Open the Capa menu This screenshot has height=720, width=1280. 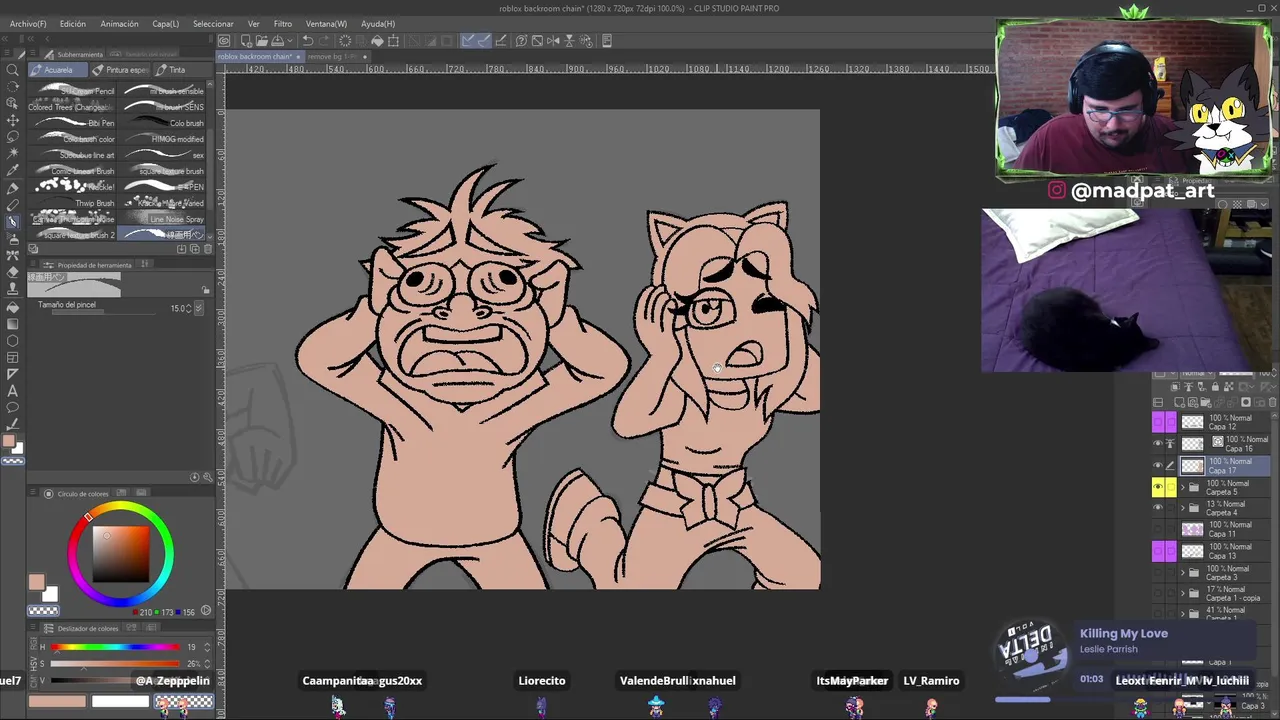click(165, 23)
